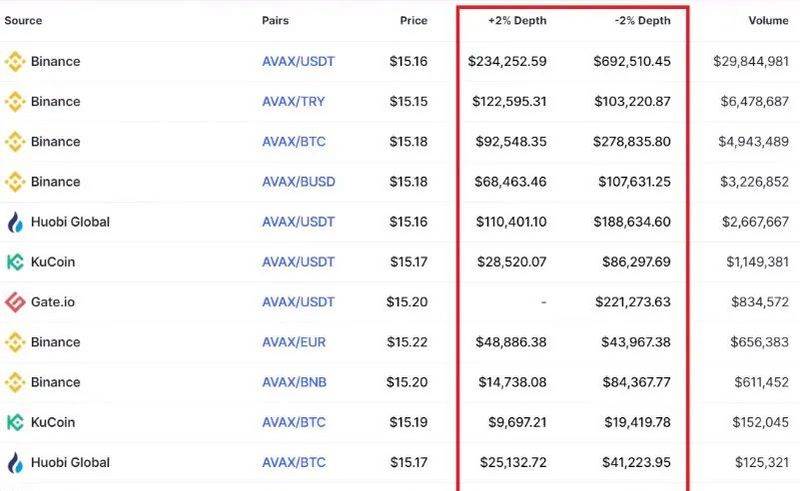Click the Huobi Global icon for AVAX/BTC
The width and height of the screenshot is (800, 491).
click(15, 462)
